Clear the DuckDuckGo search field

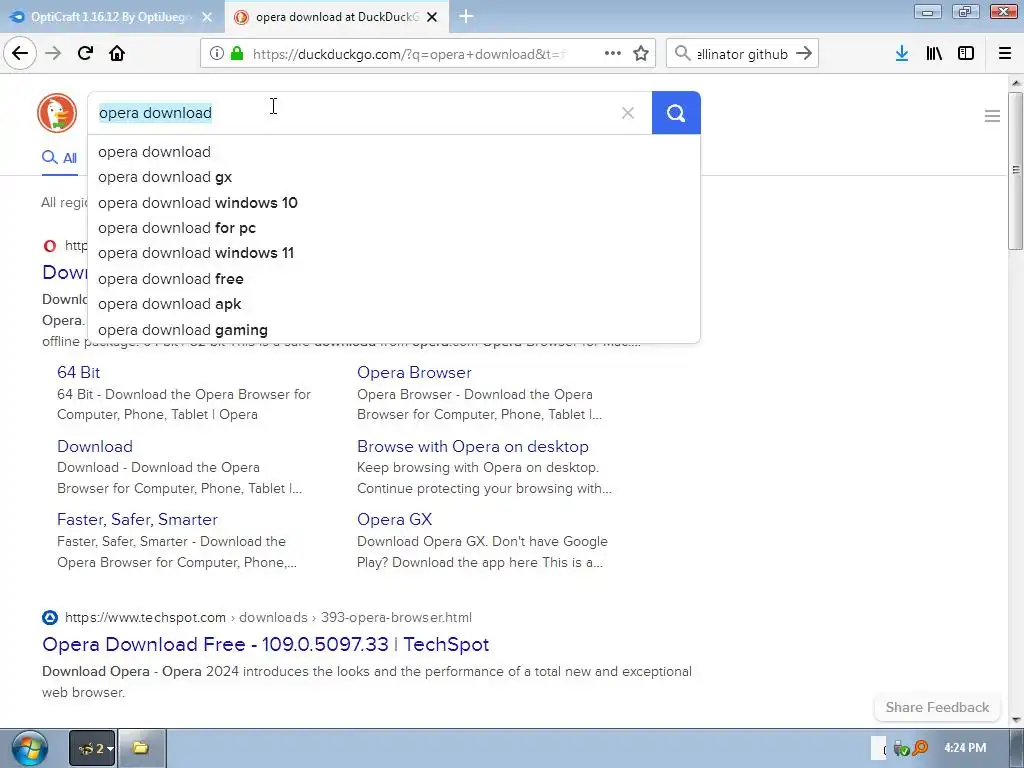[628, 113]
